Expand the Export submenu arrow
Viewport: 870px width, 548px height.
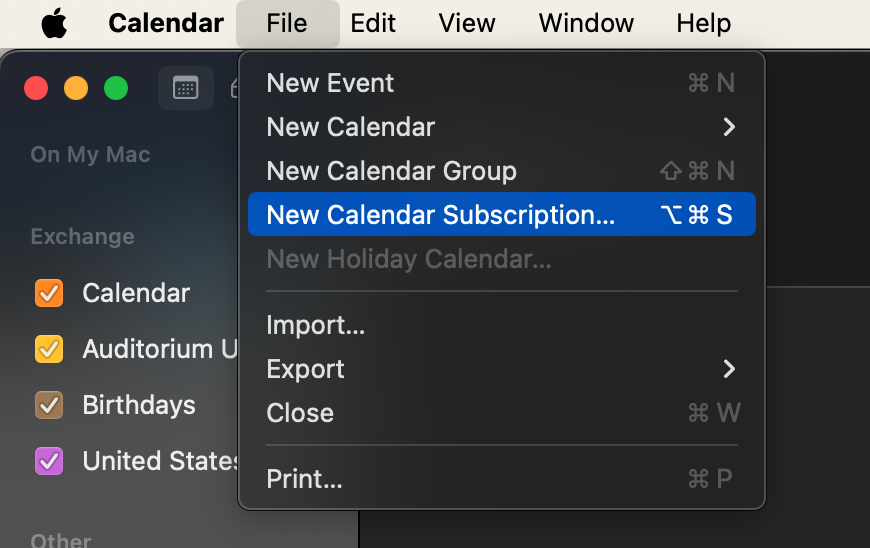(x=729, y=369)
